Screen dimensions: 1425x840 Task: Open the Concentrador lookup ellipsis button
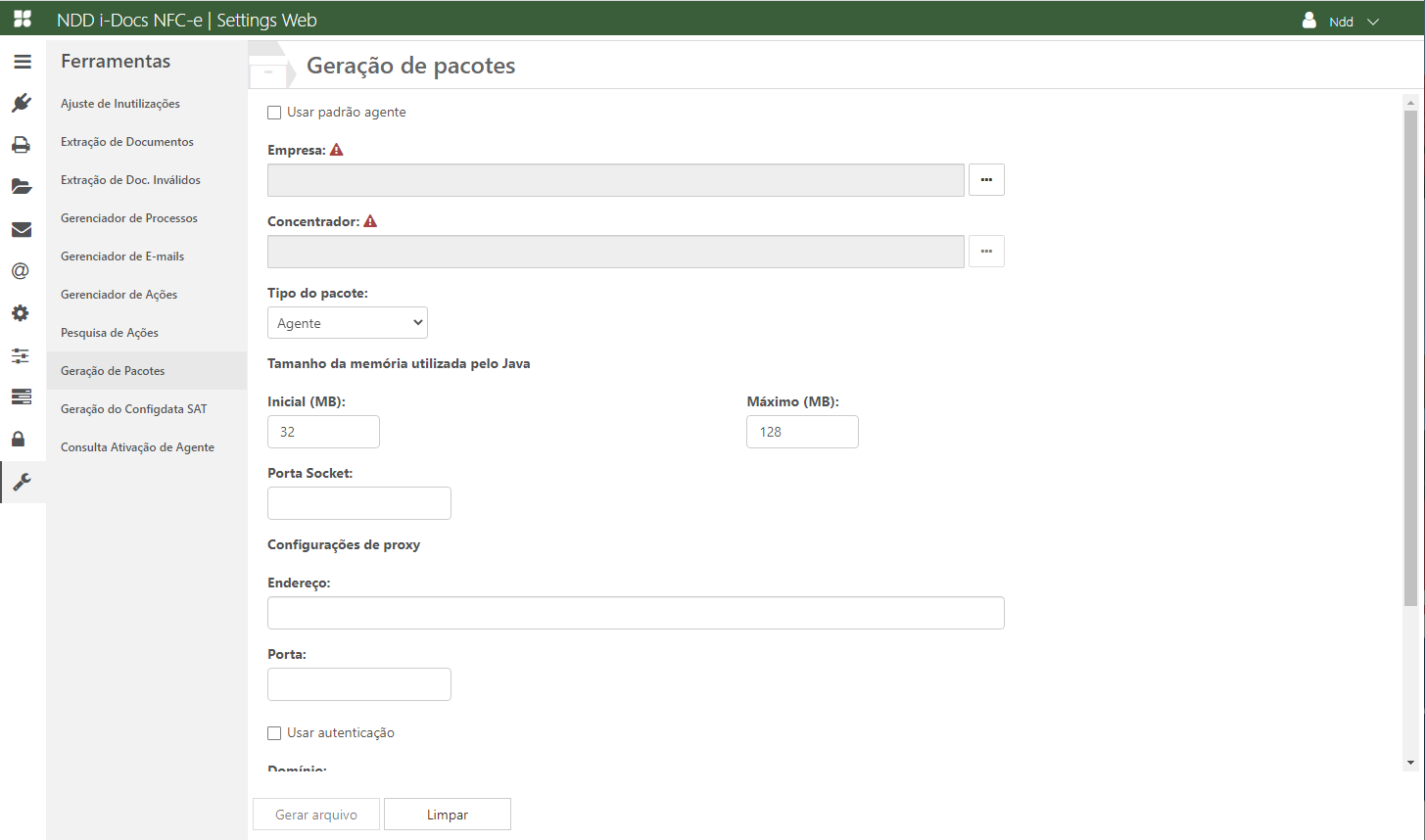[986, 252]
